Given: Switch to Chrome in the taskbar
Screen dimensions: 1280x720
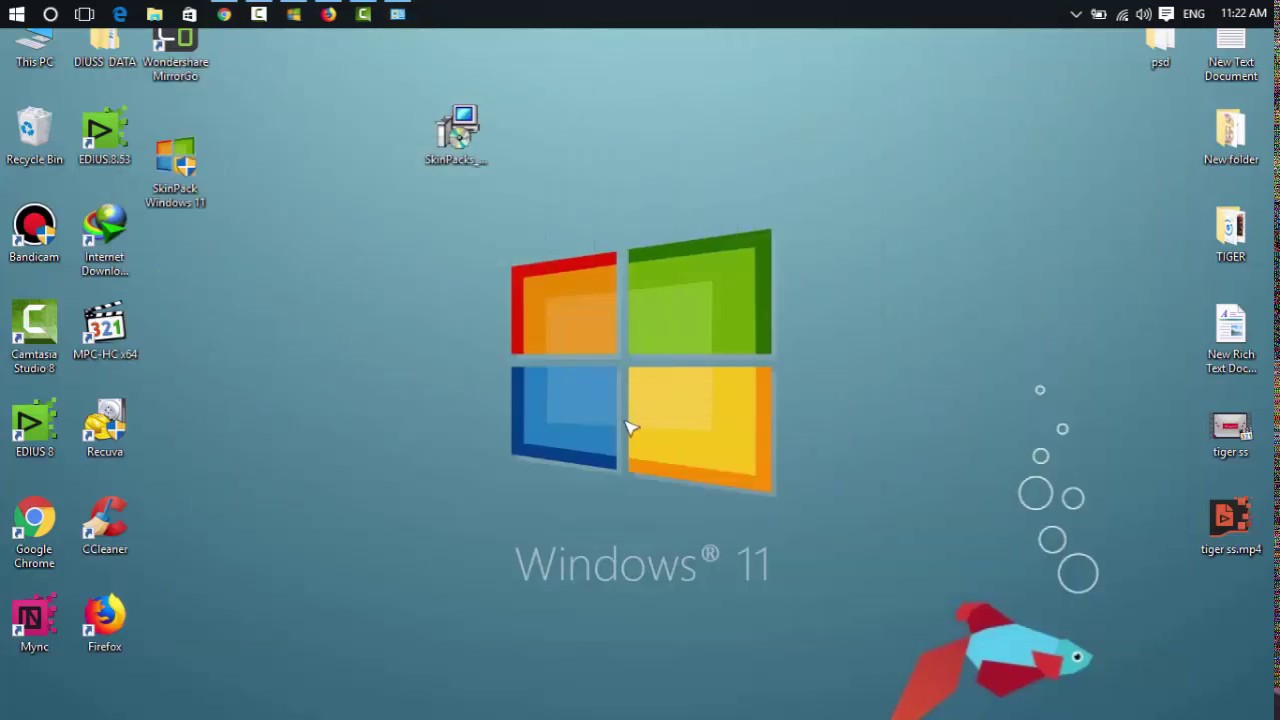Looking at the screenshot, I should point(224,14).
